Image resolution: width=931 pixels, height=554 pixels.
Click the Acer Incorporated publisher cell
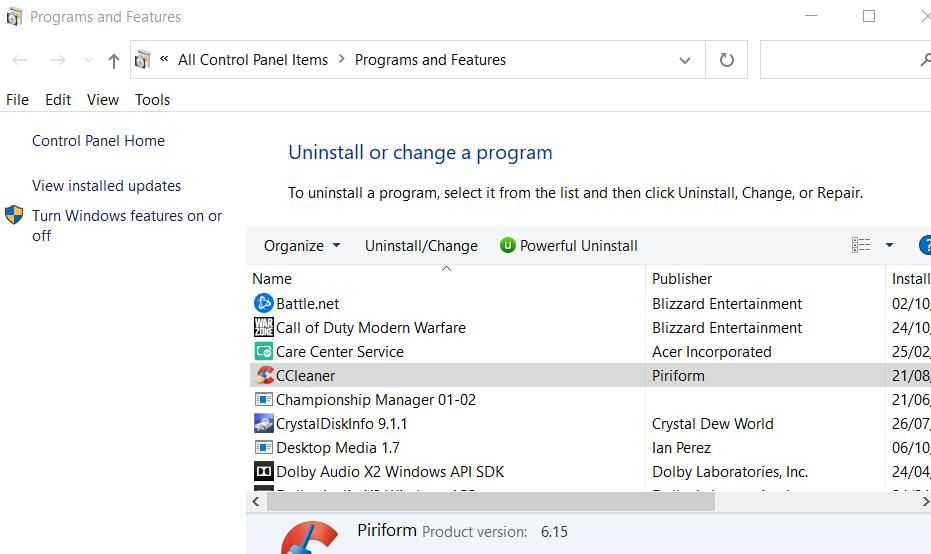point(711,352)
